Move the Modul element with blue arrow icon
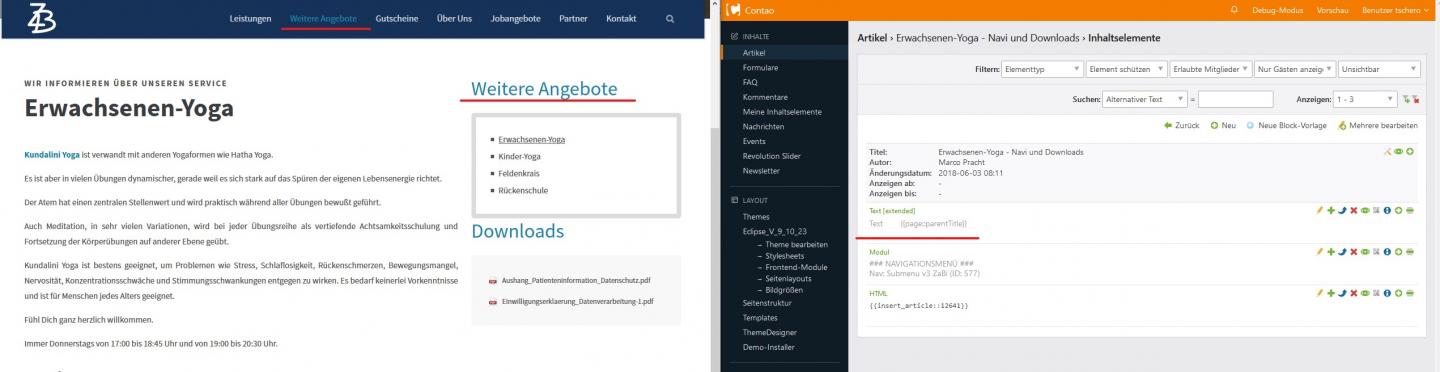The width and height of the screenshot is (1440, 372). click(x=1342, y=251)
